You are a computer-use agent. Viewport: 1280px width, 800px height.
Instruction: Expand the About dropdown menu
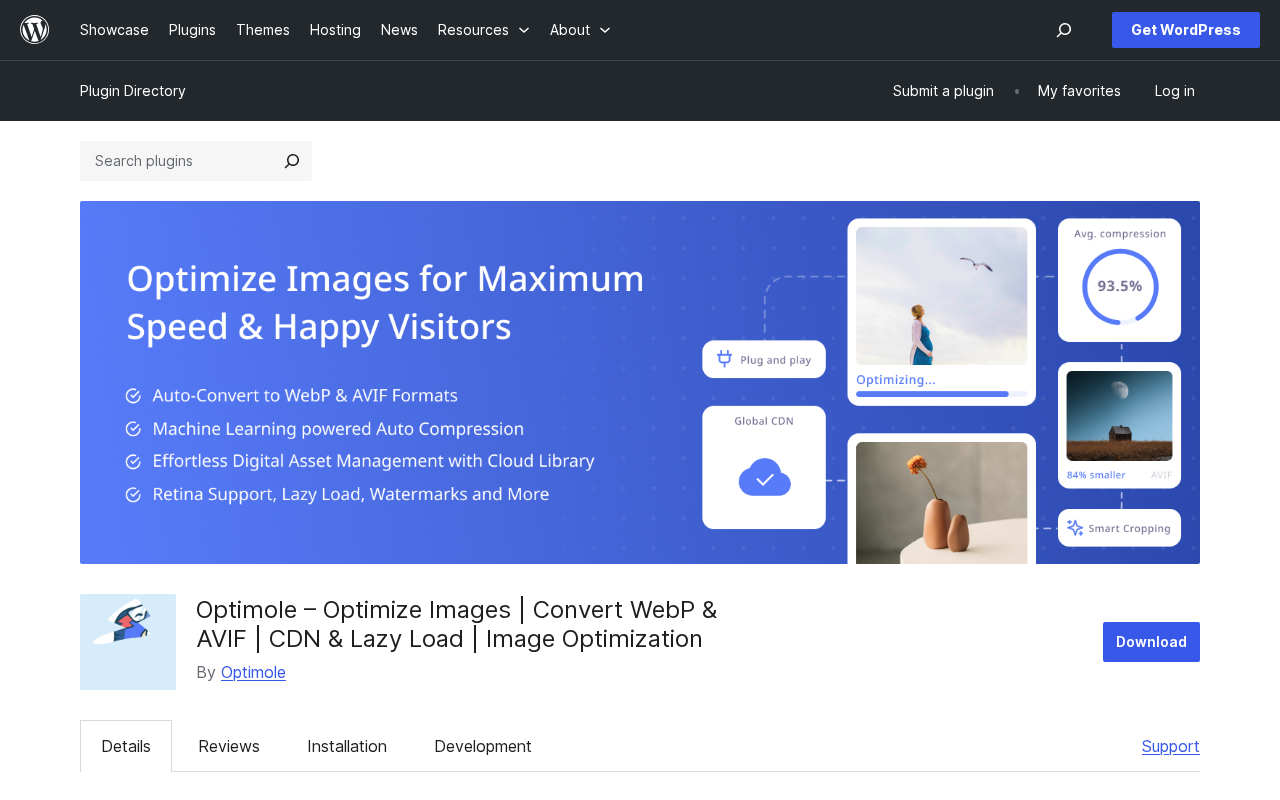point(580,30)
